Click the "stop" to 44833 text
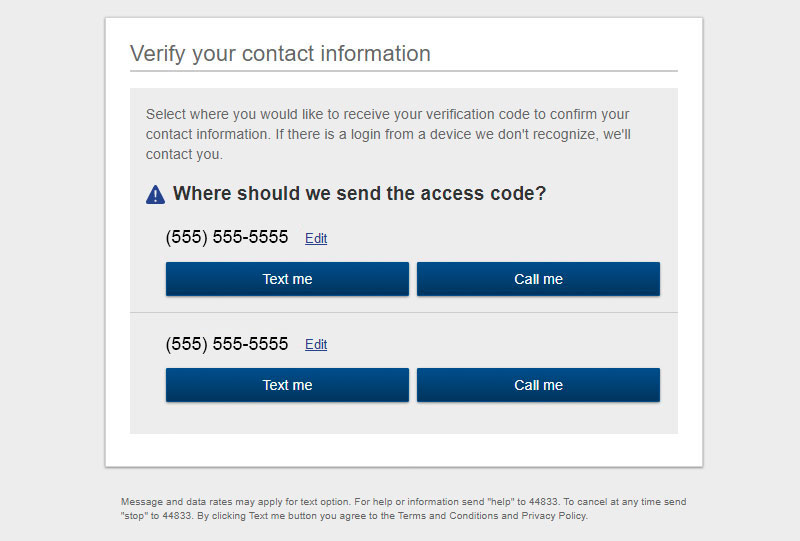The width and height of the screenshot is (800, 541). pyautogui.click(x=156, y=515)
